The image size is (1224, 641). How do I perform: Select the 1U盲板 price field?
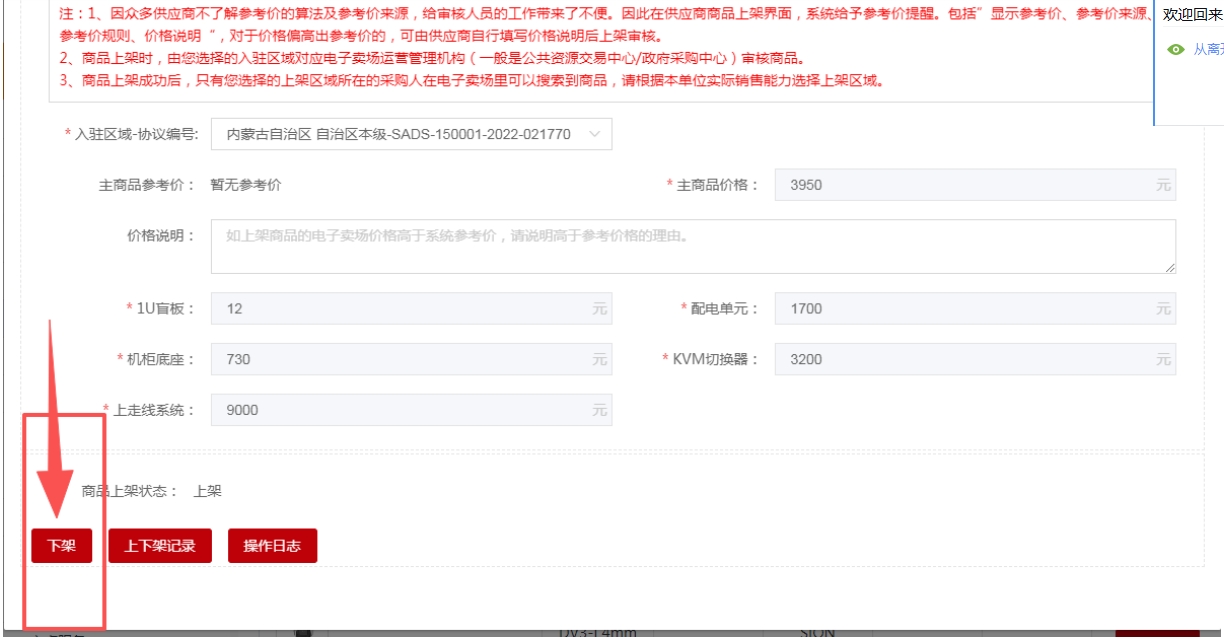click(x=400, y=309)
